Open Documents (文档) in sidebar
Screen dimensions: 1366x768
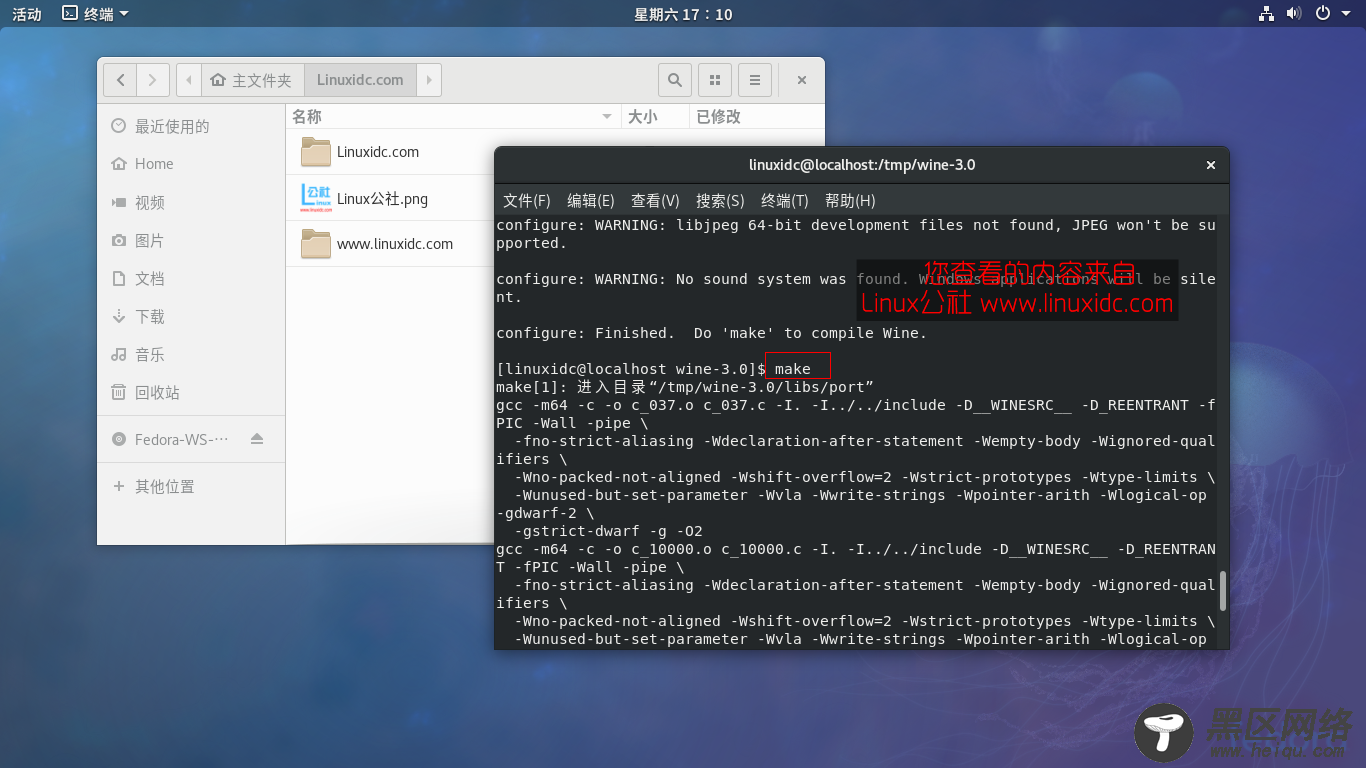pyautogui.click(x=191, y=278)
